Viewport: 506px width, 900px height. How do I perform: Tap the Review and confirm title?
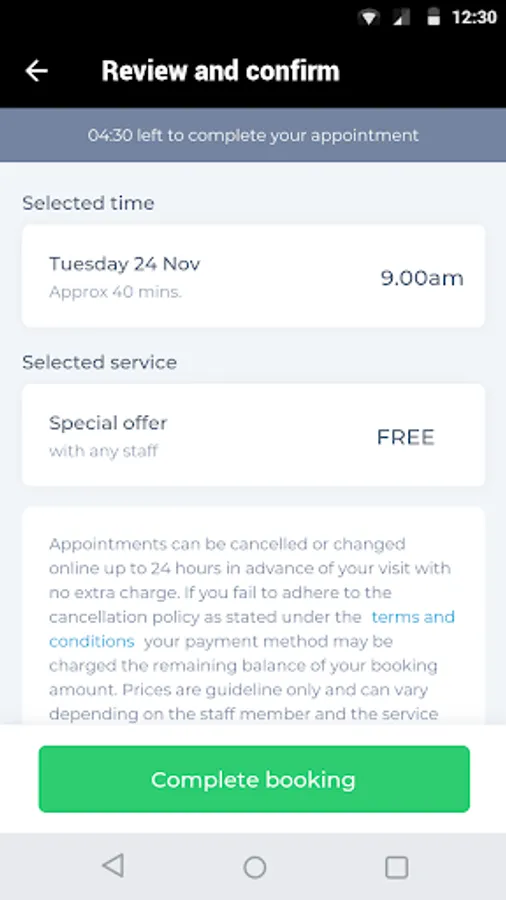point(221,71)
